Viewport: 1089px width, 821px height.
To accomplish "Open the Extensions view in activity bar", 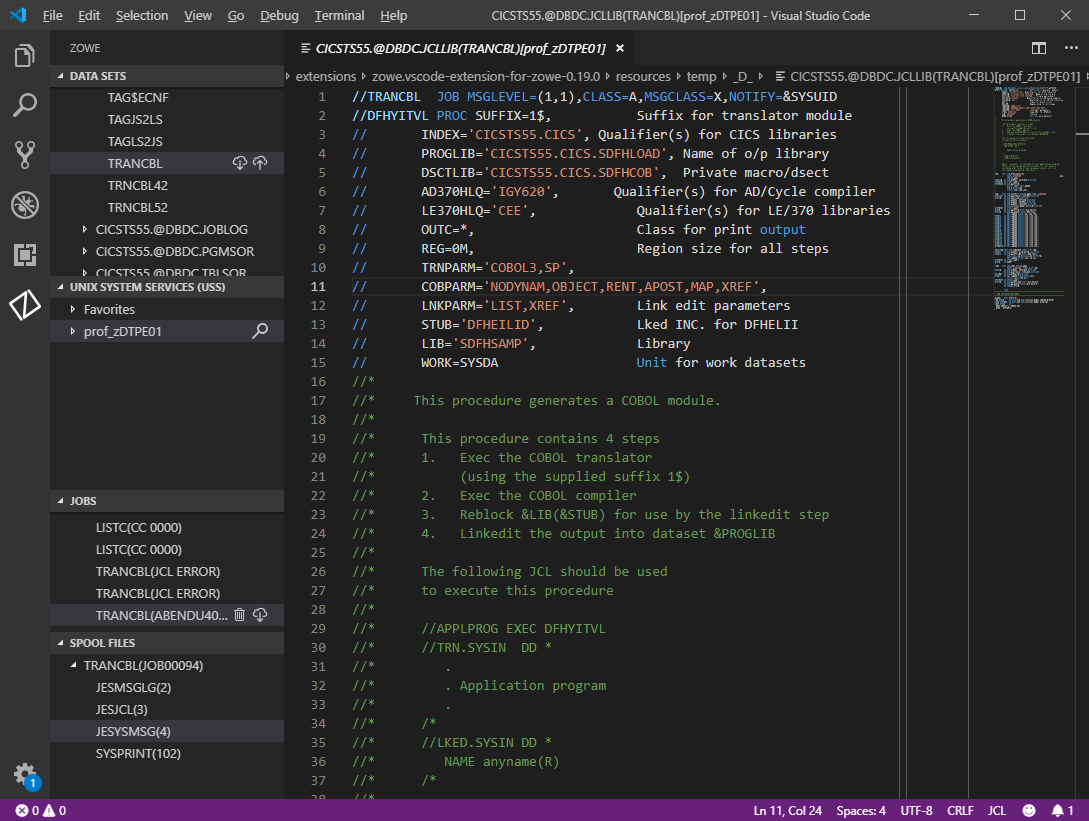I will [25, 255].
